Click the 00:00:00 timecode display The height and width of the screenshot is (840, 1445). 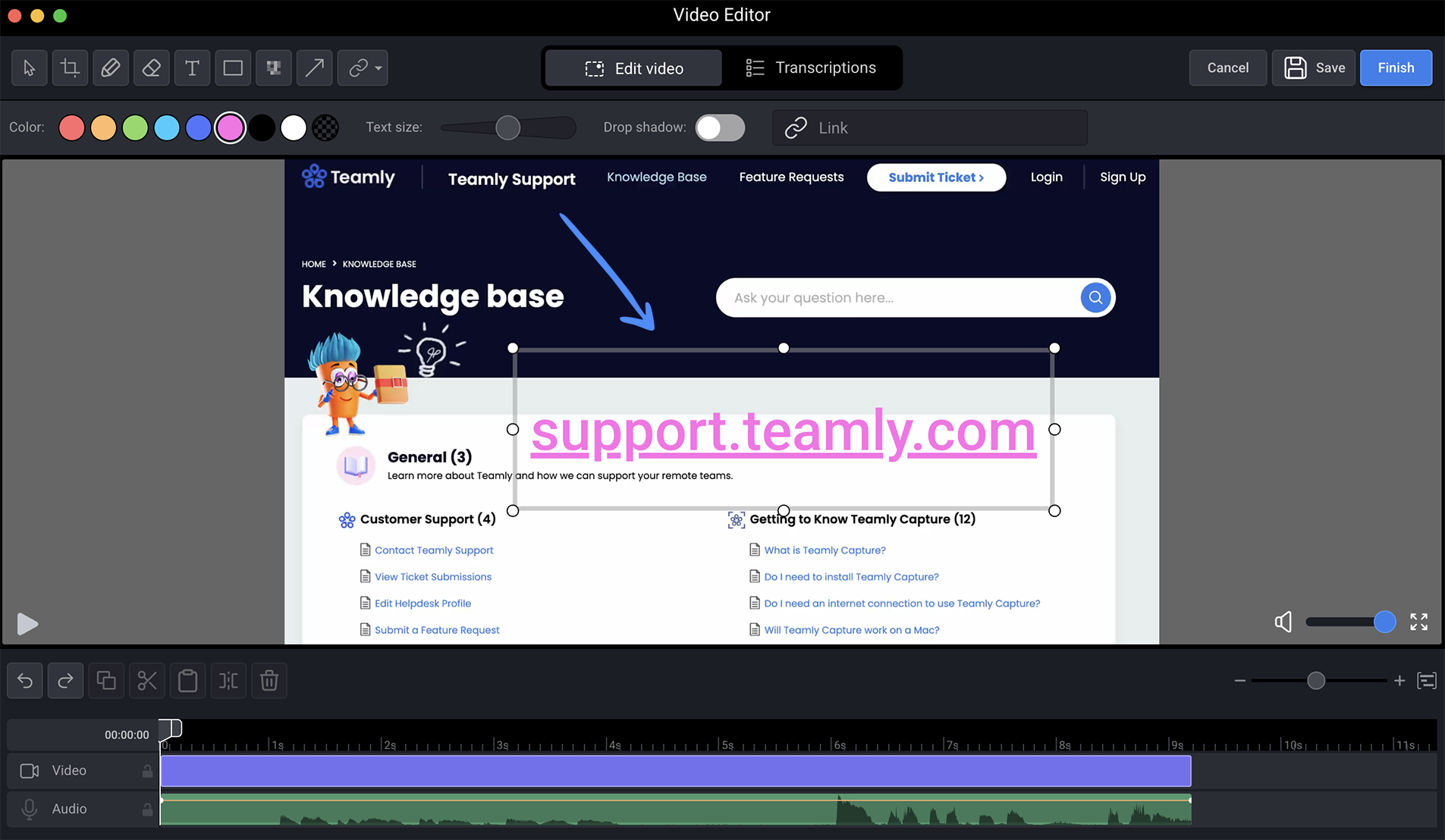(127, 735)
